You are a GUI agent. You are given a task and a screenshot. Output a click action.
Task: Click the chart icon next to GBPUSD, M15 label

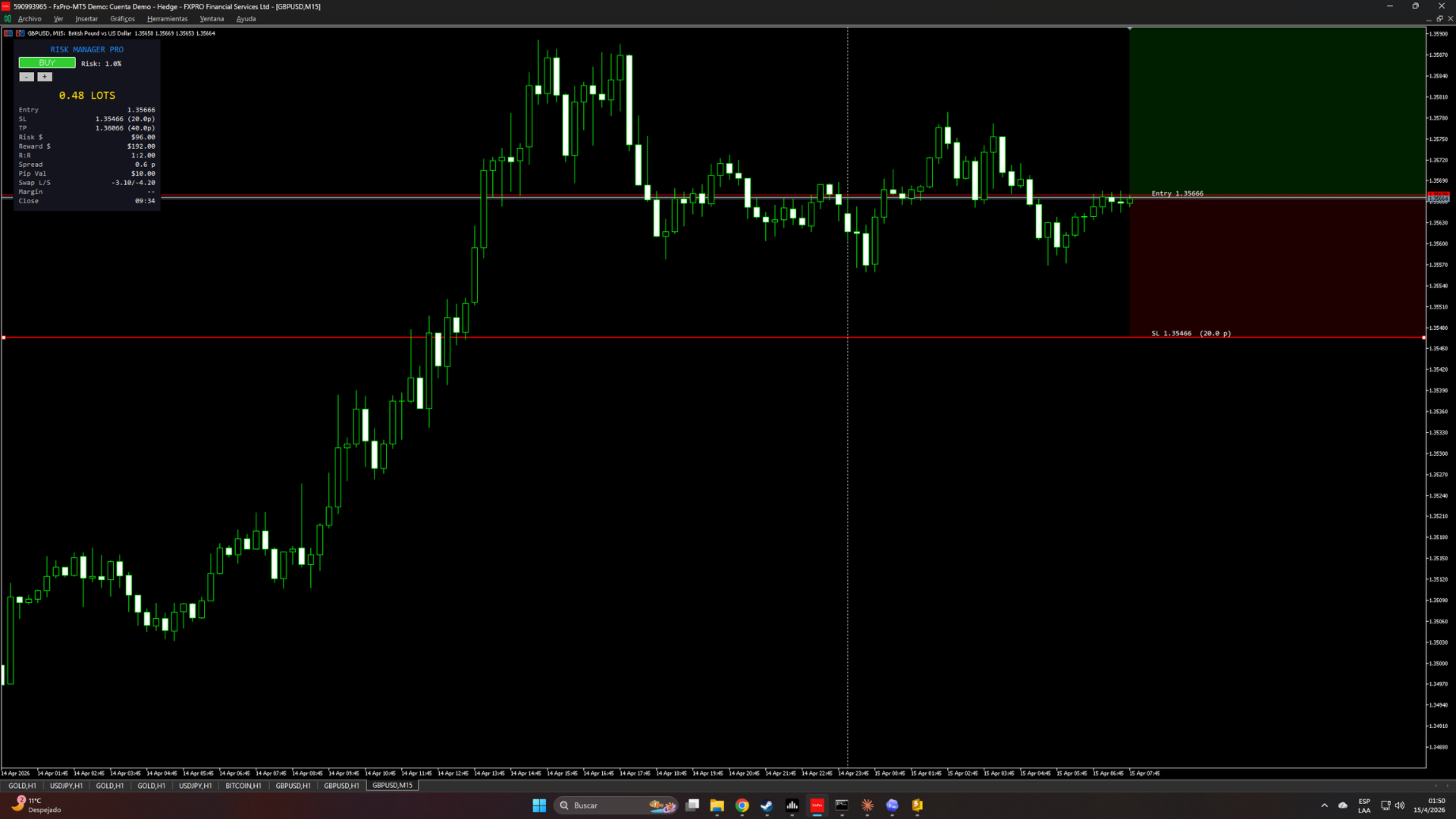tap(20, 33)
